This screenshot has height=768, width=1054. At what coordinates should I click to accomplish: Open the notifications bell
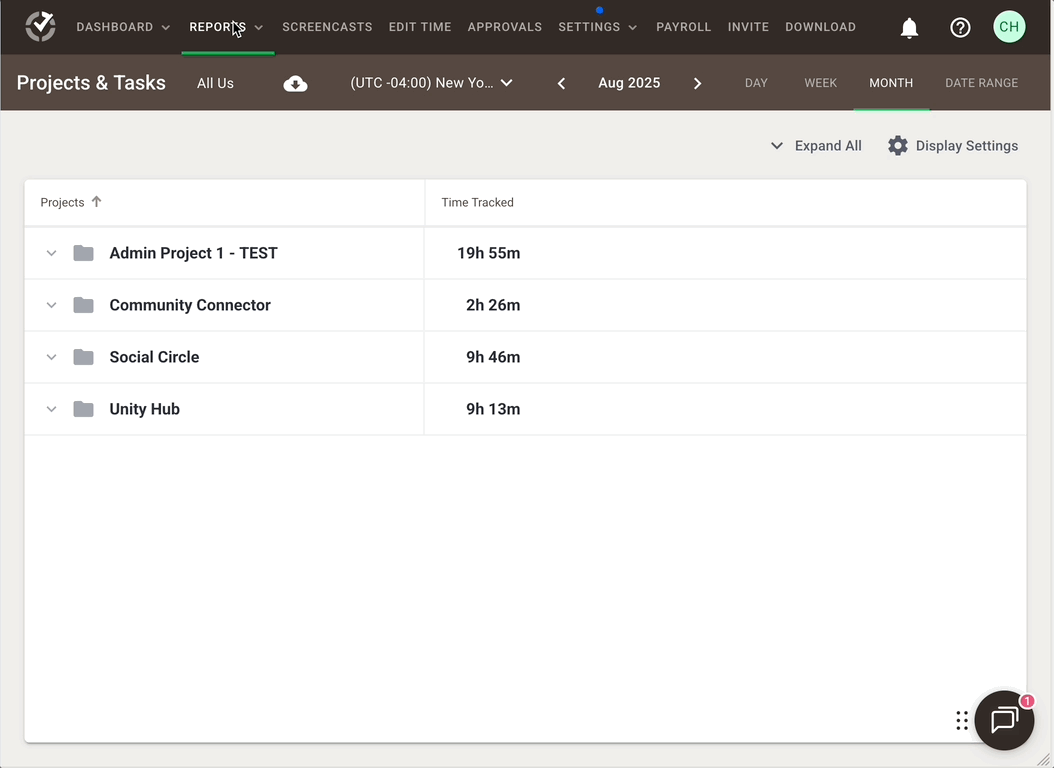coord(909,28)
